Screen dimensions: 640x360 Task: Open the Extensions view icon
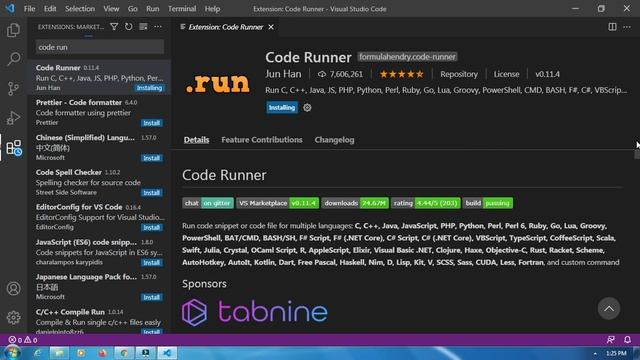[13, 148]
